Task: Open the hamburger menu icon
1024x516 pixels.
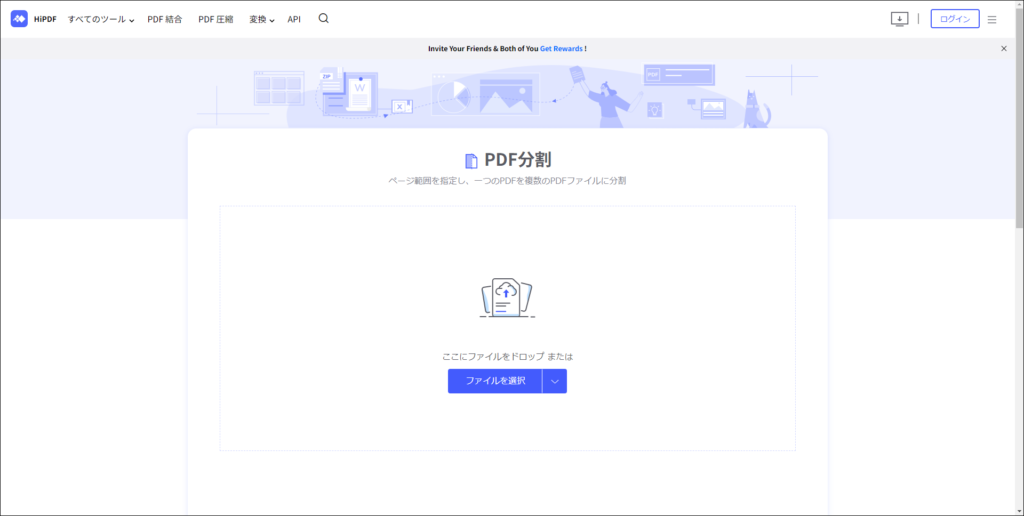Action: 992,20
